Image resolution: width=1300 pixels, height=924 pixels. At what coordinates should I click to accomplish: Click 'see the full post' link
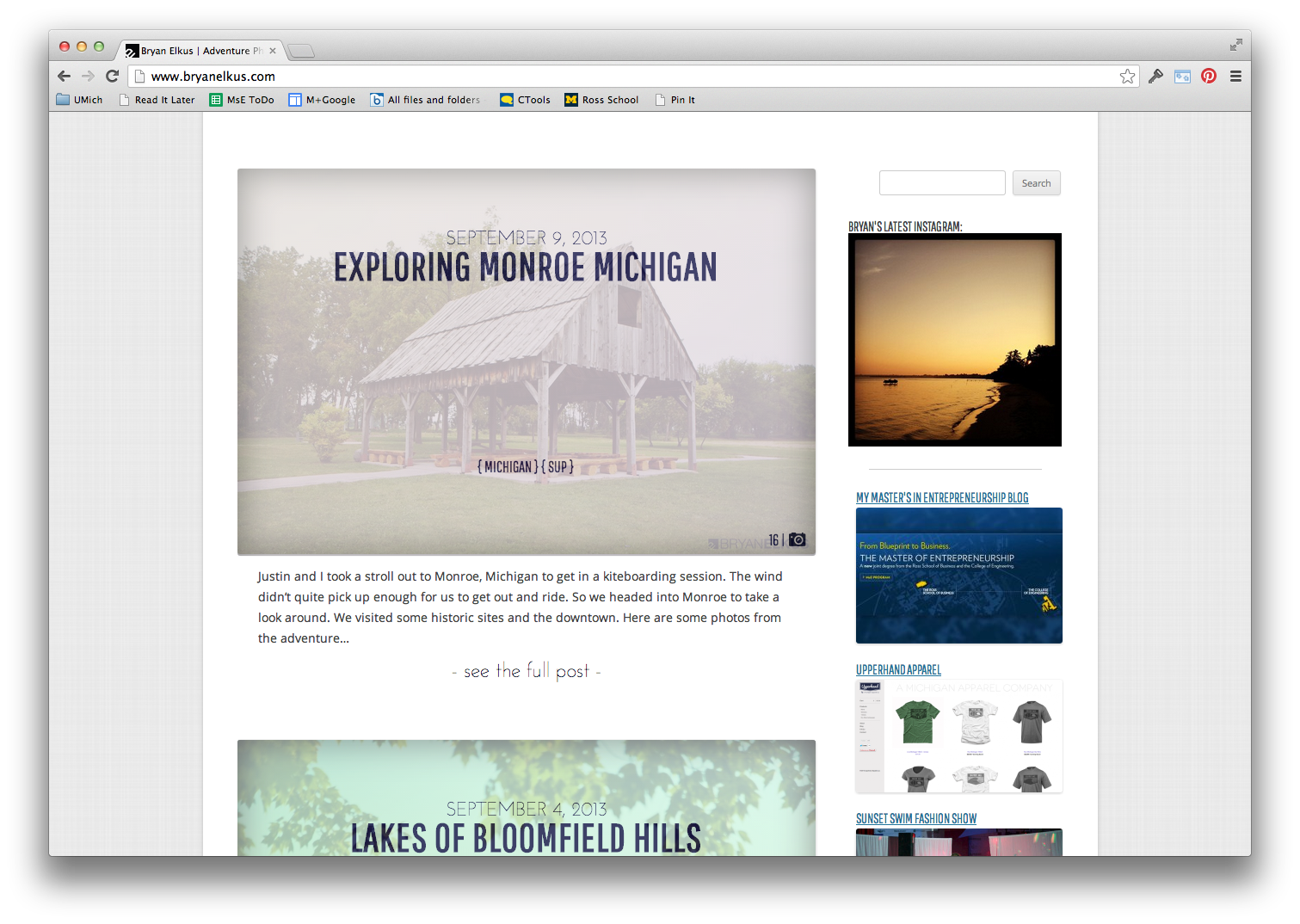coord(527,671)
